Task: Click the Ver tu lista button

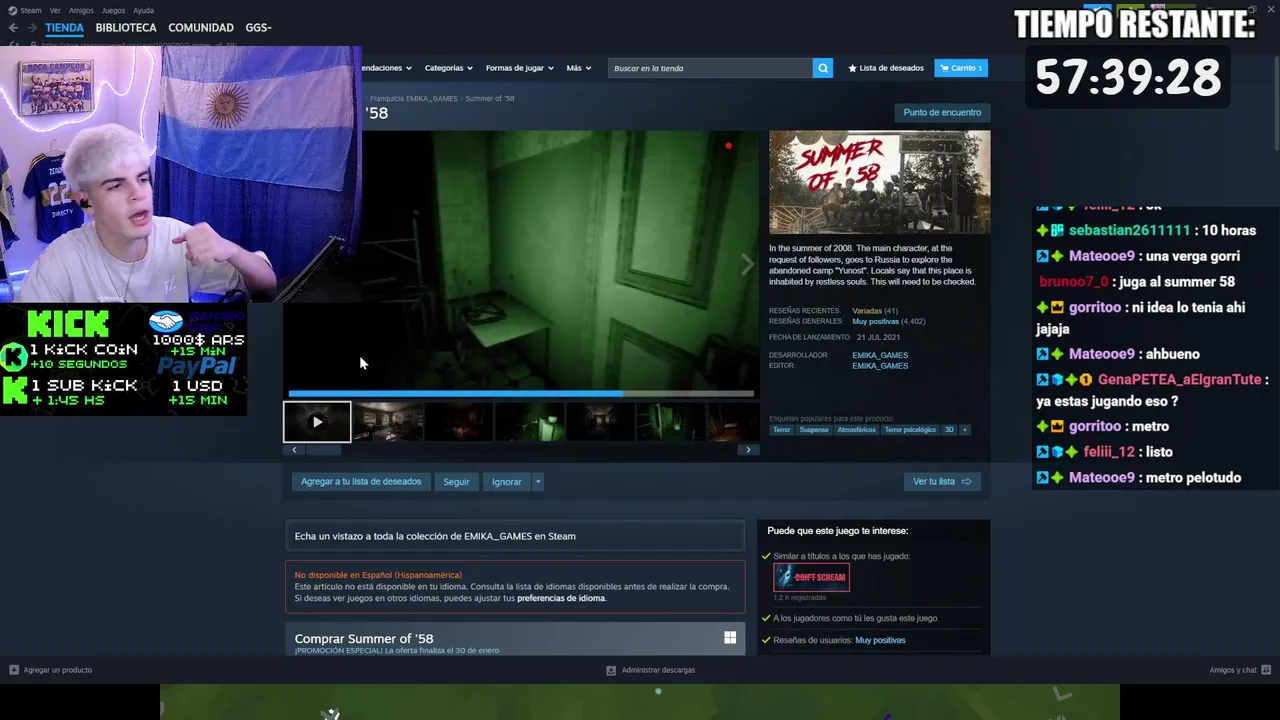Action: pyautogui.click(x=942, y=482)
